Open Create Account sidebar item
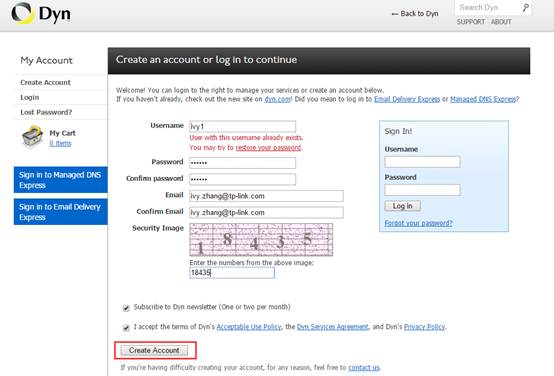Image resolution: width=554 pixels, height=376 pixels. [x=45, y=82]
